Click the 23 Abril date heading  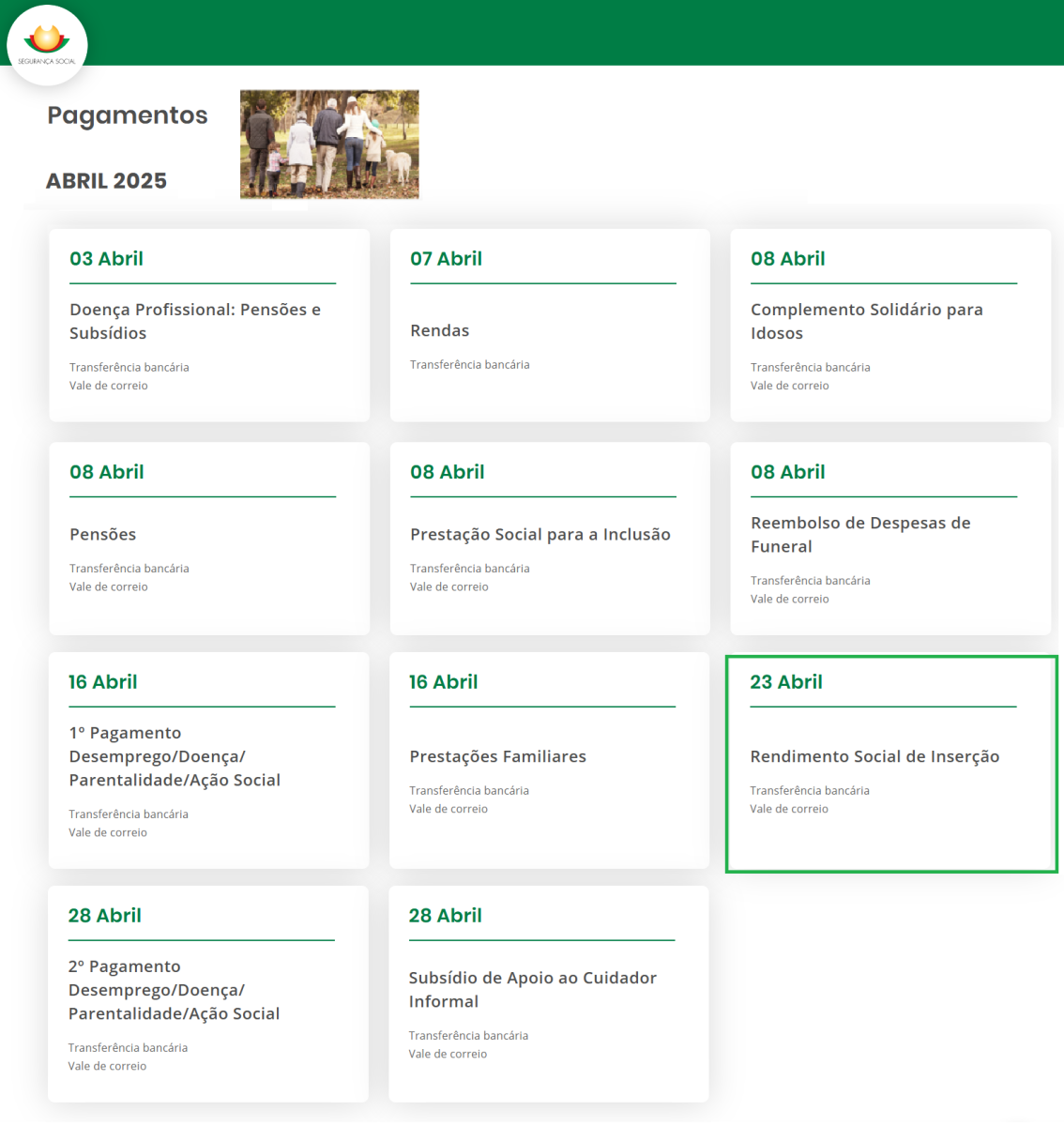click(x=785, y=682)
